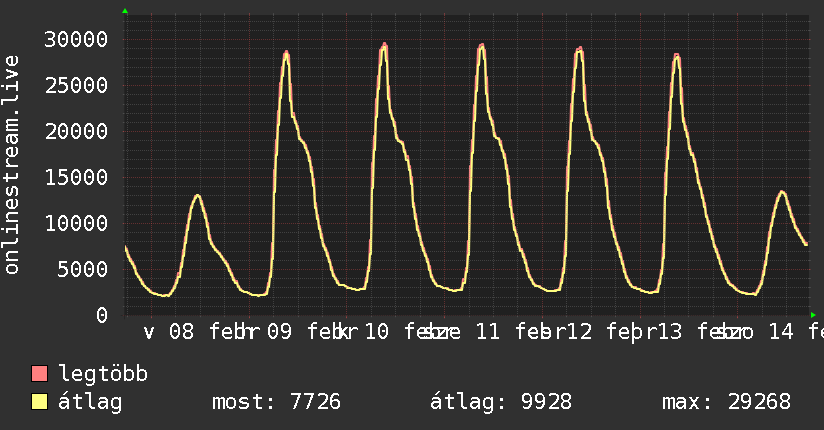Click the 5000 y-axis label
Screen dimensions: 824x430
pos(83,269)
